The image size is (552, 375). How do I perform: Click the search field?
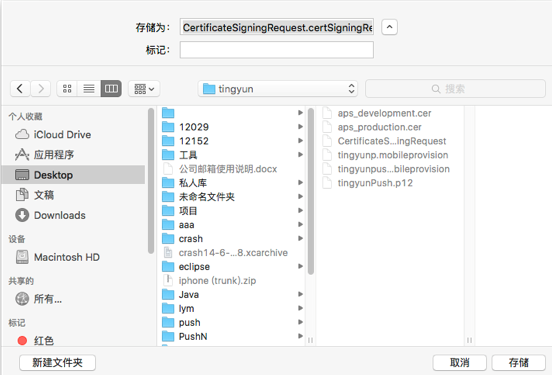[455, 89]
